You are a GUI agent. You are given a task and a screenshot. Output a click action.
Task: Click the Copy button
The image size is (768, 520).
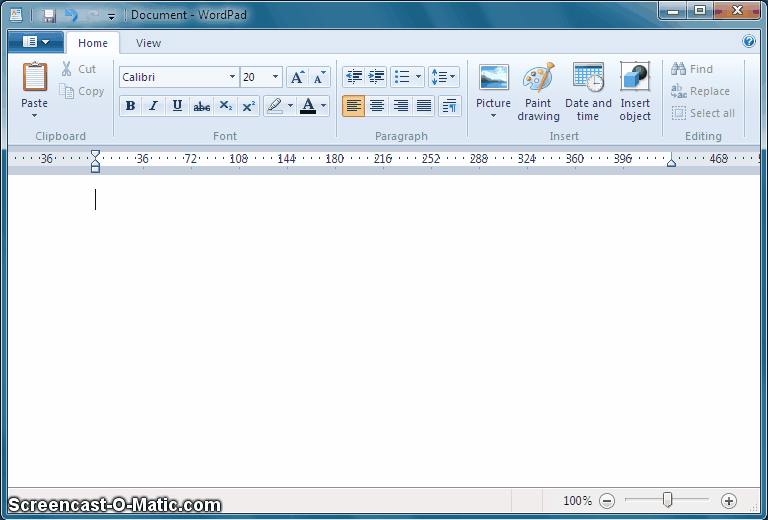coord(81,91)
